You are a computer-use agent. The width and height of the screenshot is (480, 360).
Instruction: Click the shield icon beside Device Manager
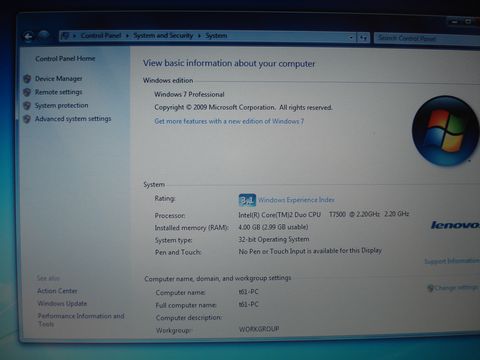click(27, 79)
